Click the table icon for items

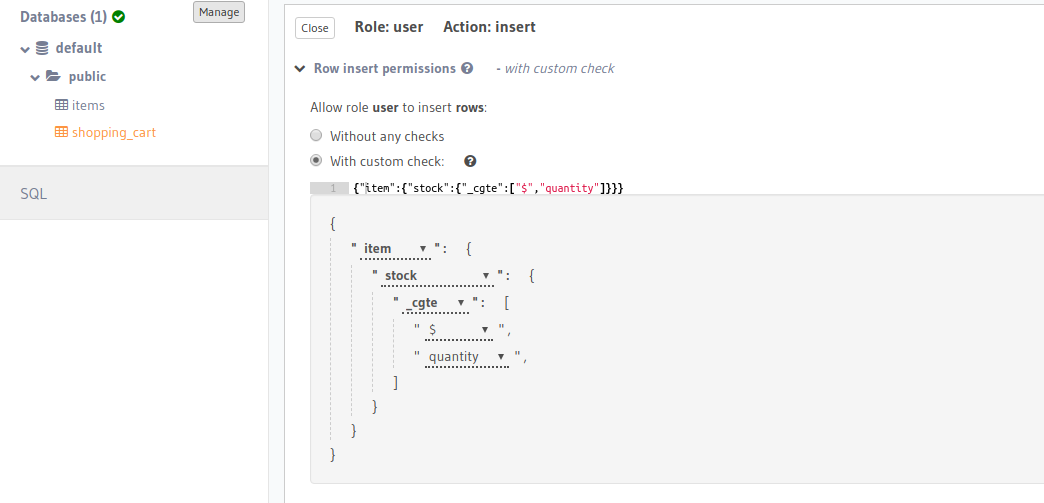coord(61,105)
